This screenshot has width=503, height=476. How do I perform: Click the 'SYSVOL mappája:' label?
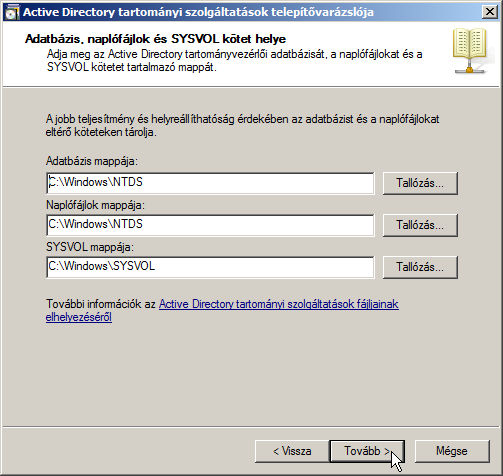pos(90,247)
